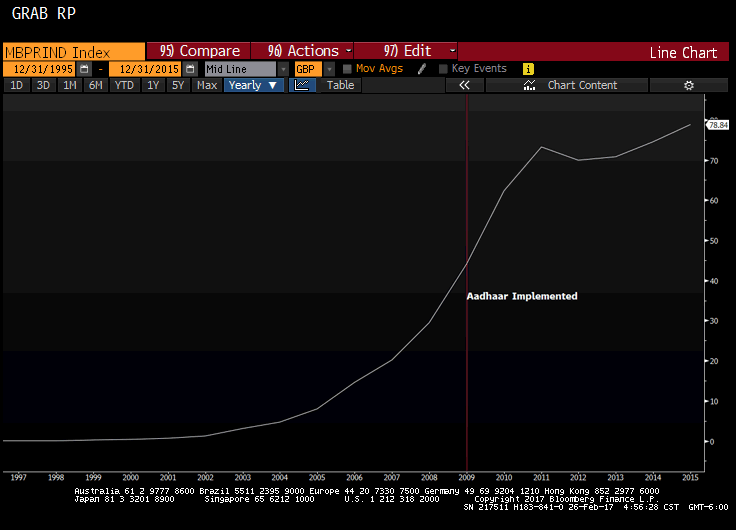Open chart settings gear icon
The width and height of the screenshot is (736, 530).
tap(688, 85)
